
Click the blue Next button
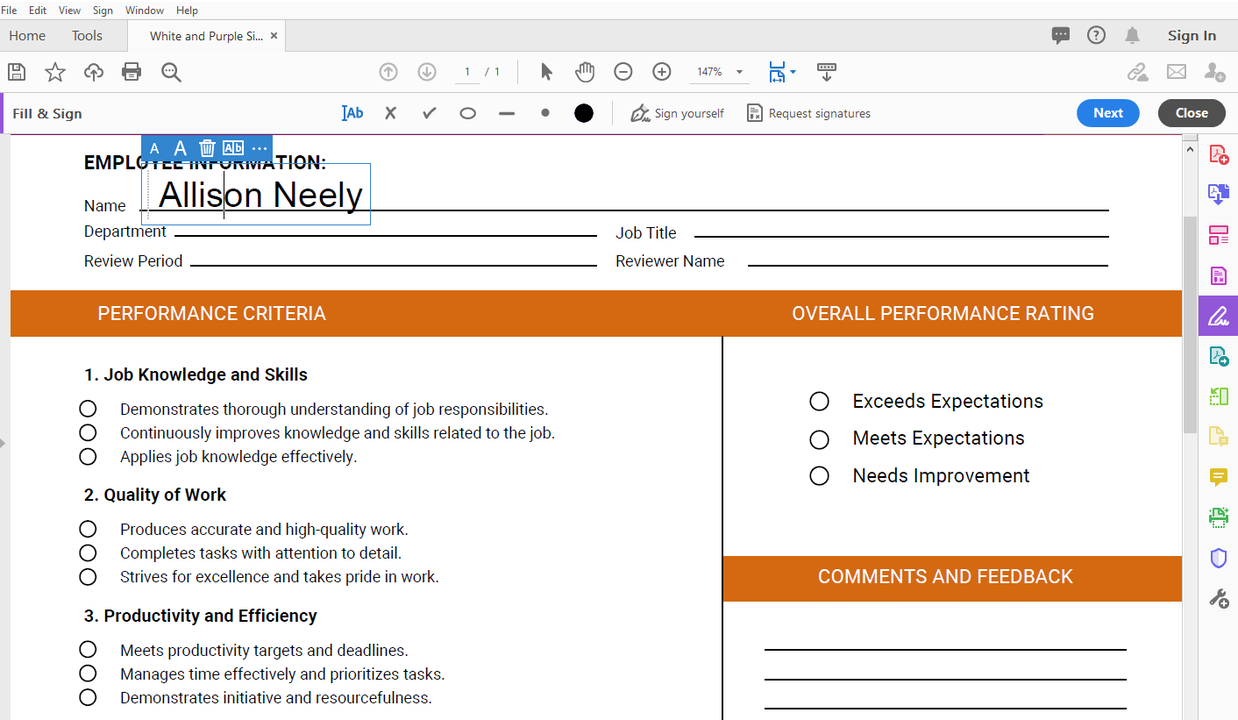1107,113
